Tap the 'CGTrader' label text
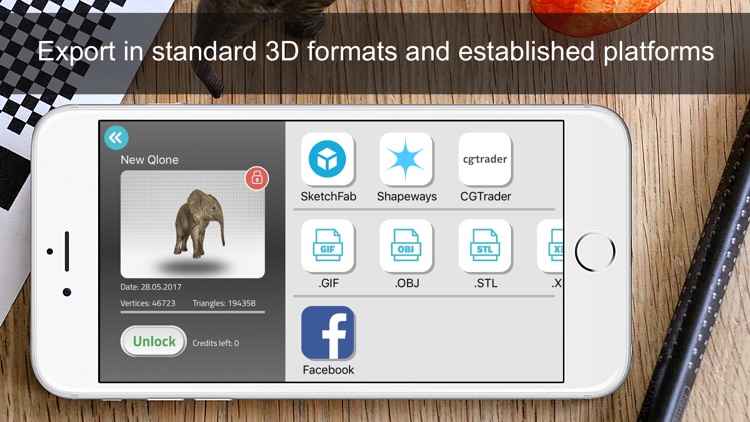 coord(485,197)
